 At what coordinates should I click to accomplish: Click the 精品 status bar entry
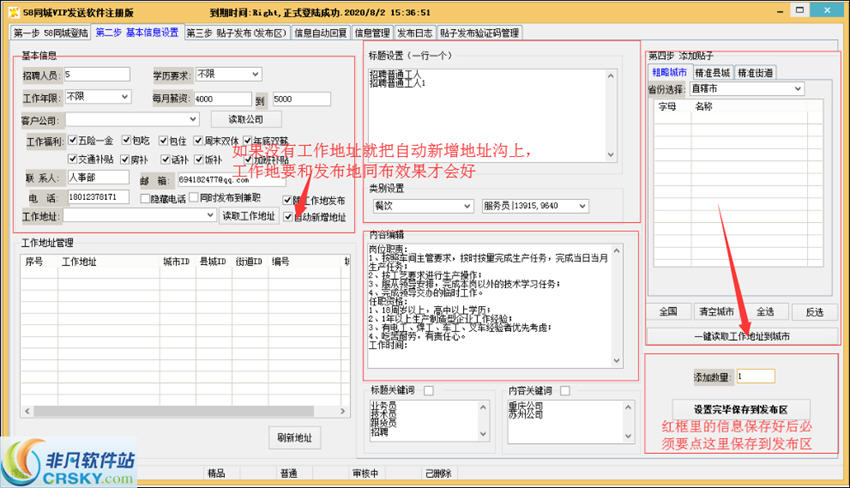pos(217,473)
